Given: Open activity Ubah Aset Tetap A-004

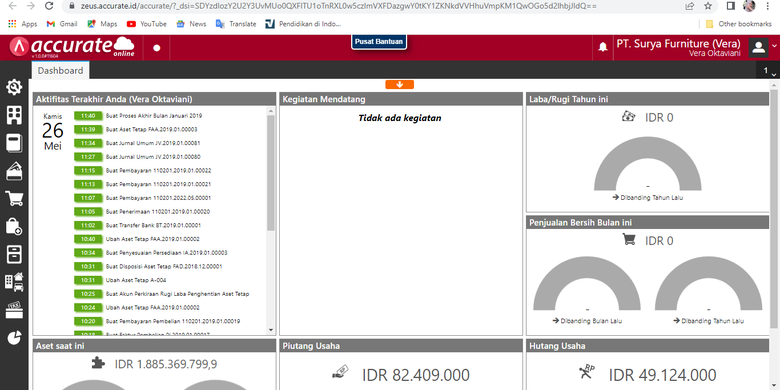Looking at the screenshot, I should pos(136,280).
